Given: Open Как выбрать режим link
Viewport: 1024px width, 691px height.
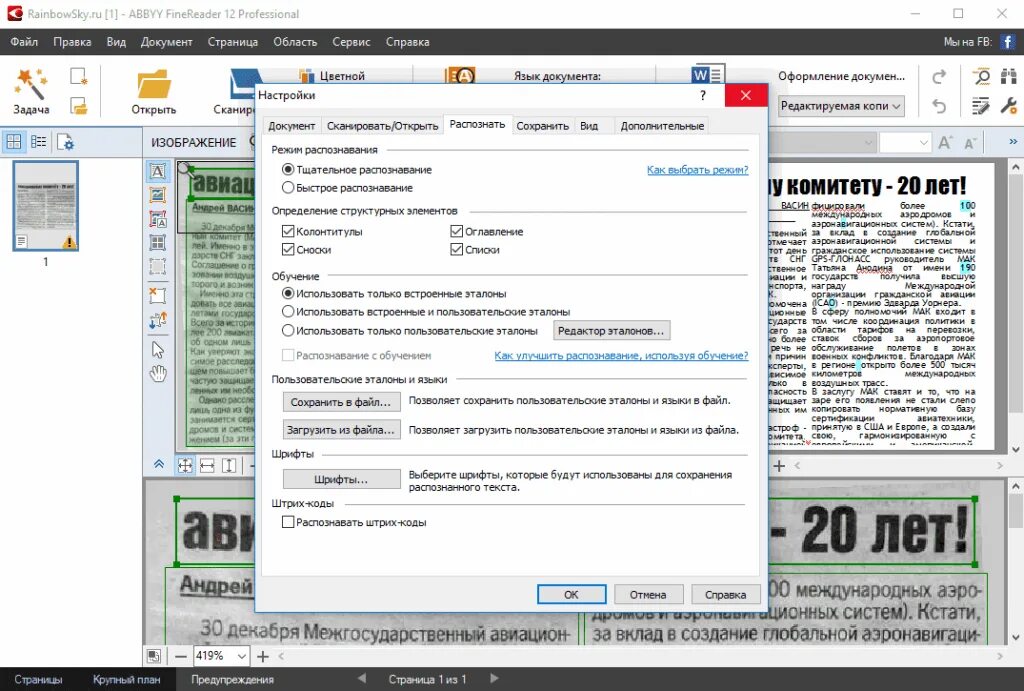Looking at the screenshot, I should coord(697,170).
